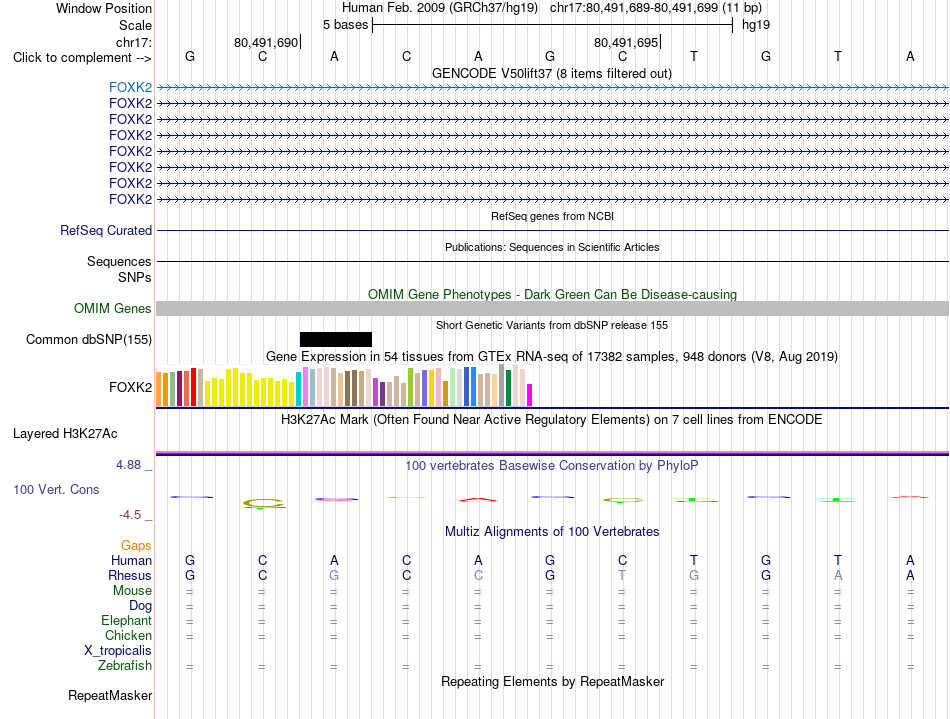Click the '5 bases' scale bar label

pyautogui.click(x=345, y=25)
